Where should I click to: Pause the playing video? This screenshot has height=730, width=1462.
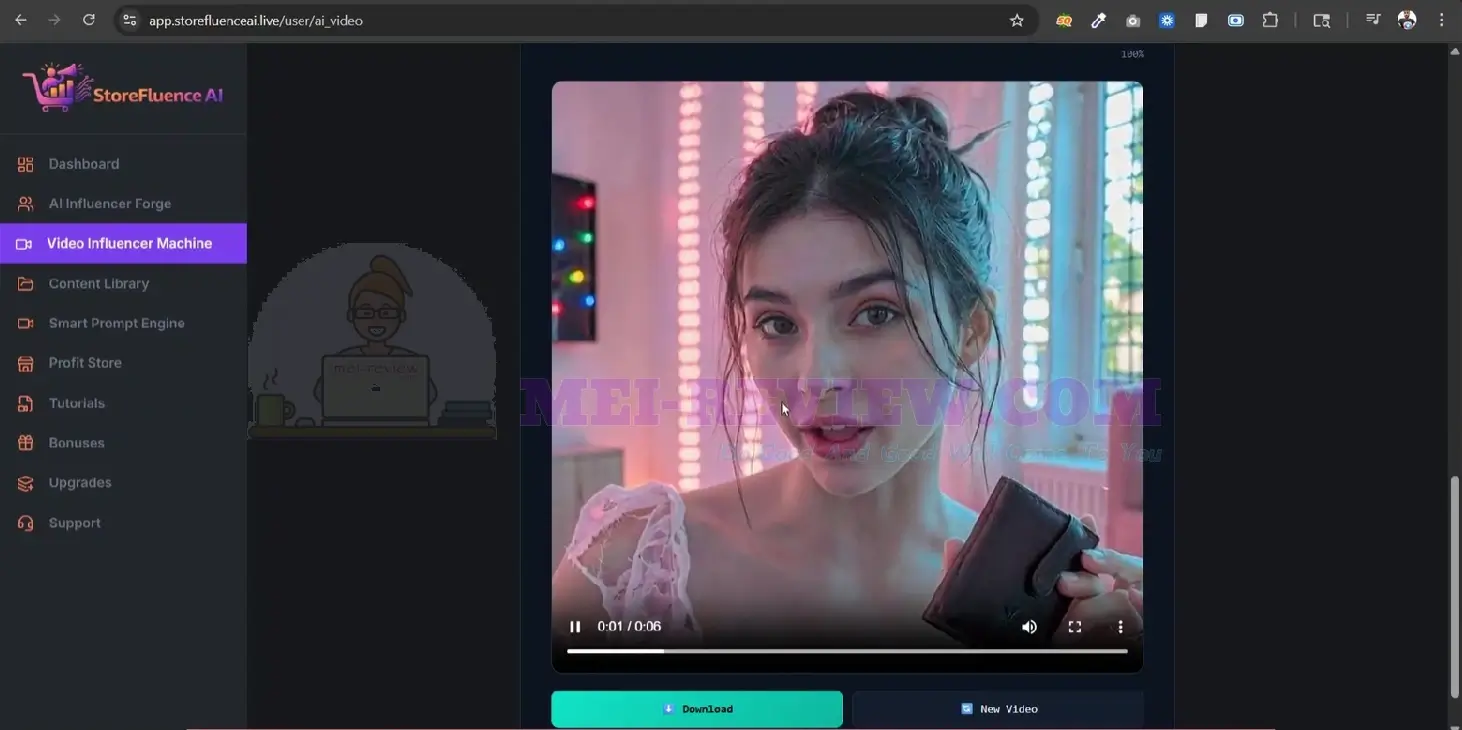(575, 627)
